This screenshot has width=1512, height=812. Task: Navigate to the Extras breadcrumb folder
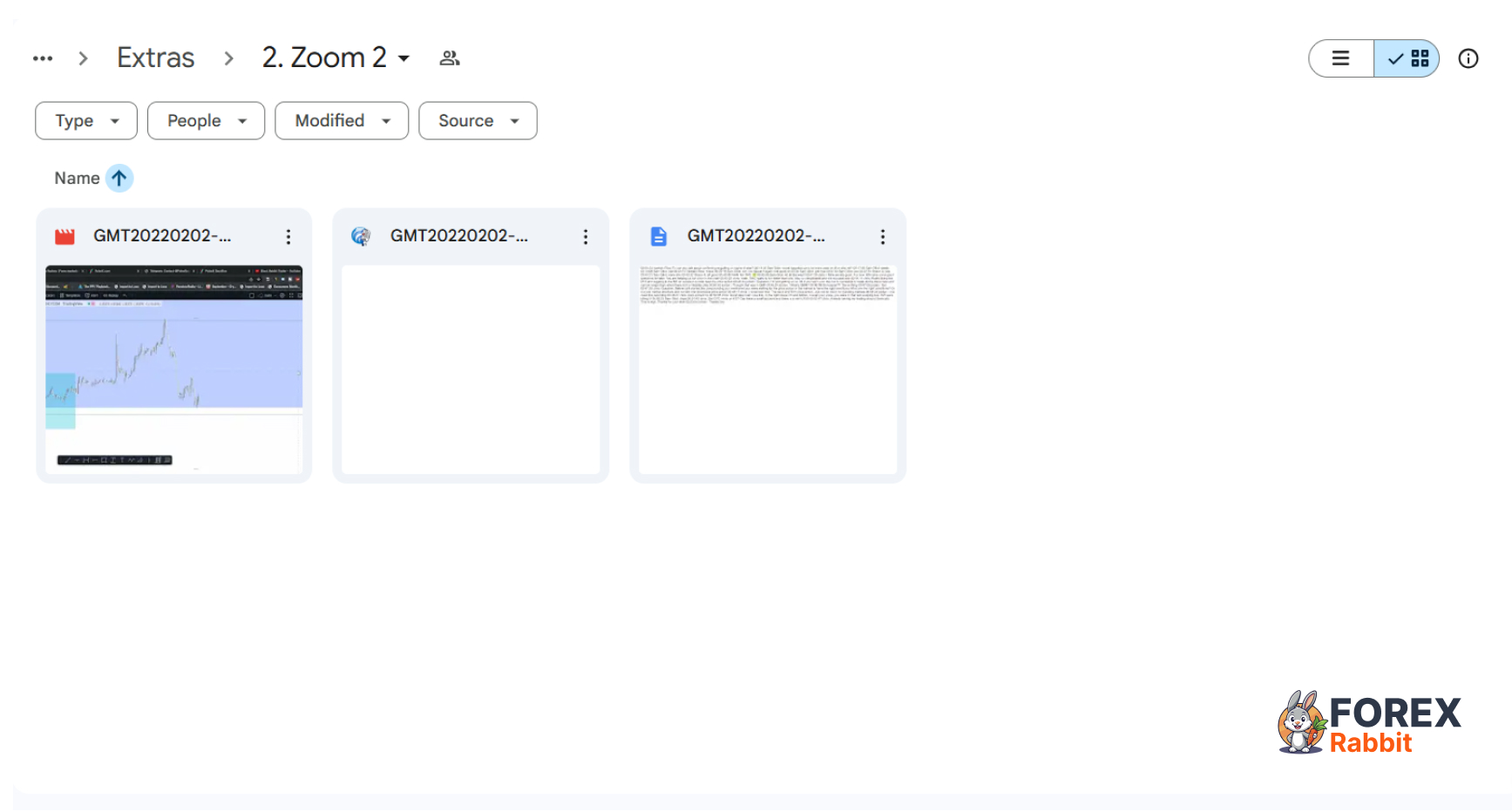[156, 58]
